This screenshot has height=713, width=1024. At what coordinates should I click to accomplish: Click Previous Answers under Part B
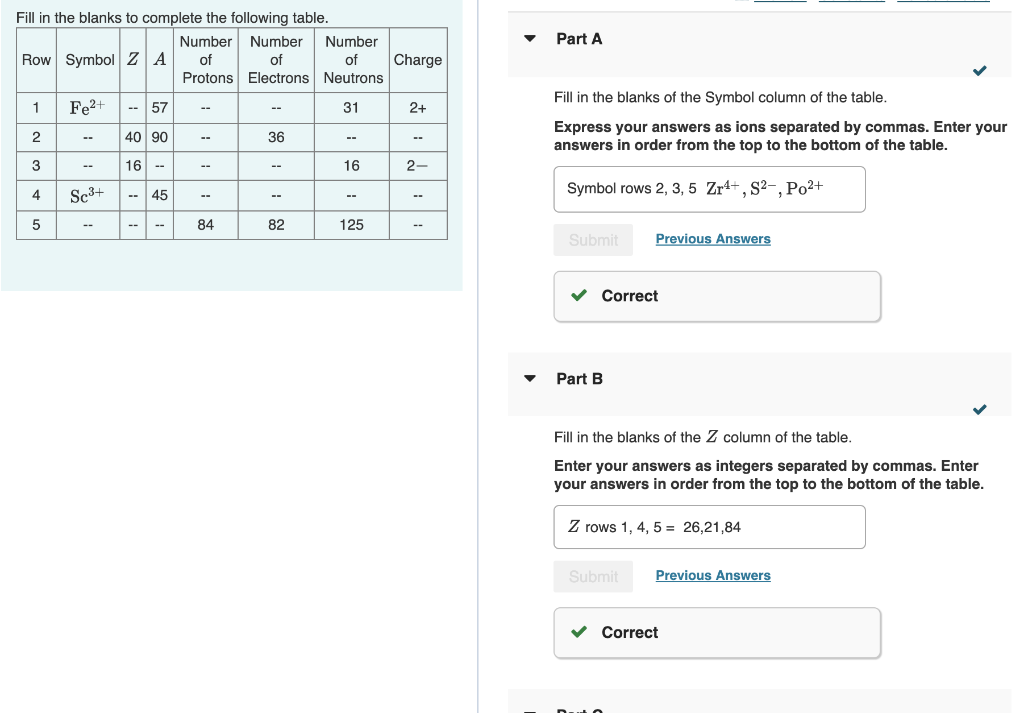[x=713, y=575]
